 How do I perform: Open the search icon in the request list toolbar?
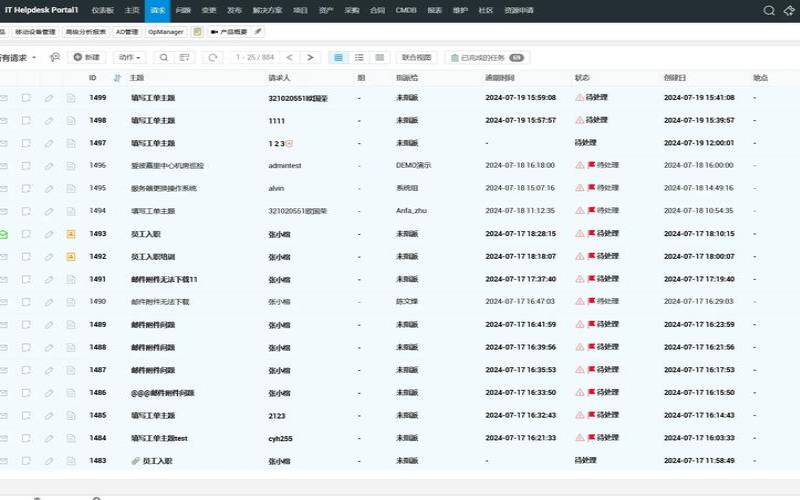tap(163, 58)
